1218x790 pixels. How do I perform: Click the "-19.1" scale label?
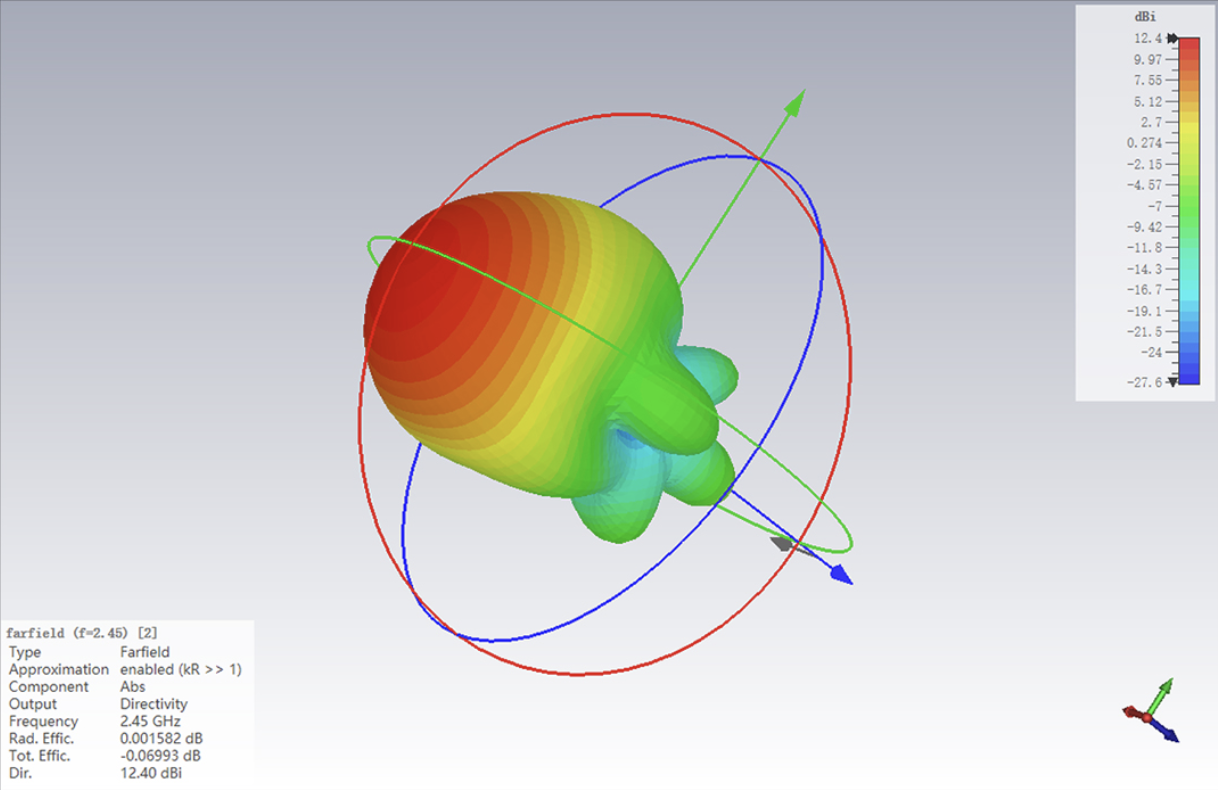(1145, 311)
